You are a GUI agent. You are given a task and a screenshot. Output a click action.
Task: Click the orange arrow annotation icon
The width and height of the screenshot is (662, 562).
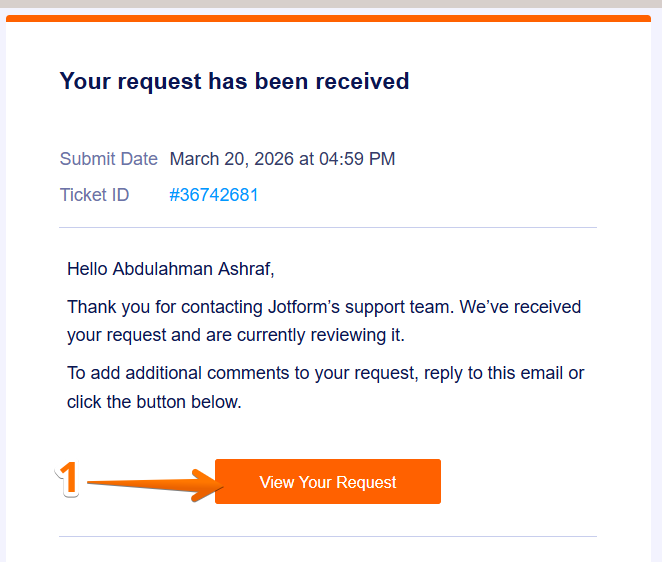(150, 485)
